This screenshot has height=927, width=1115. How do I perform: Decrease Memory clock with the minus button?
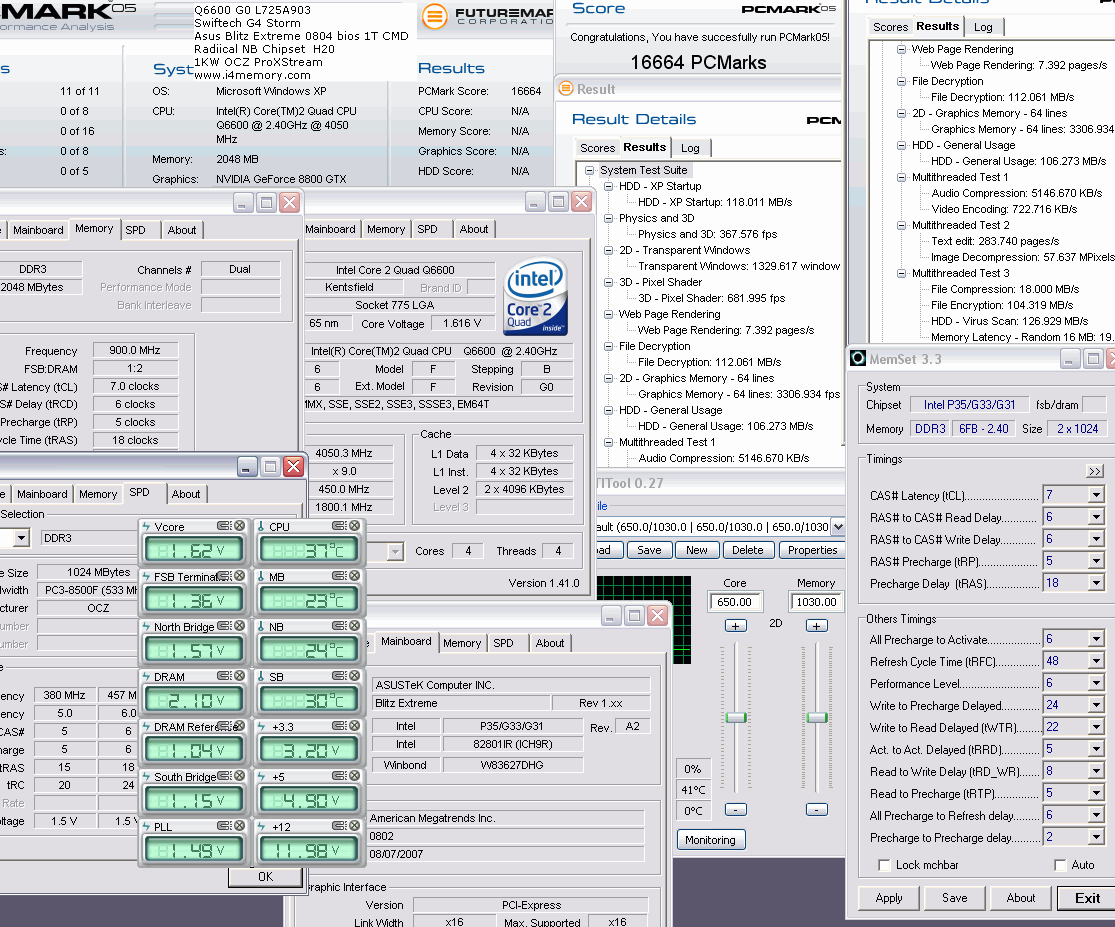coord(817,810)
